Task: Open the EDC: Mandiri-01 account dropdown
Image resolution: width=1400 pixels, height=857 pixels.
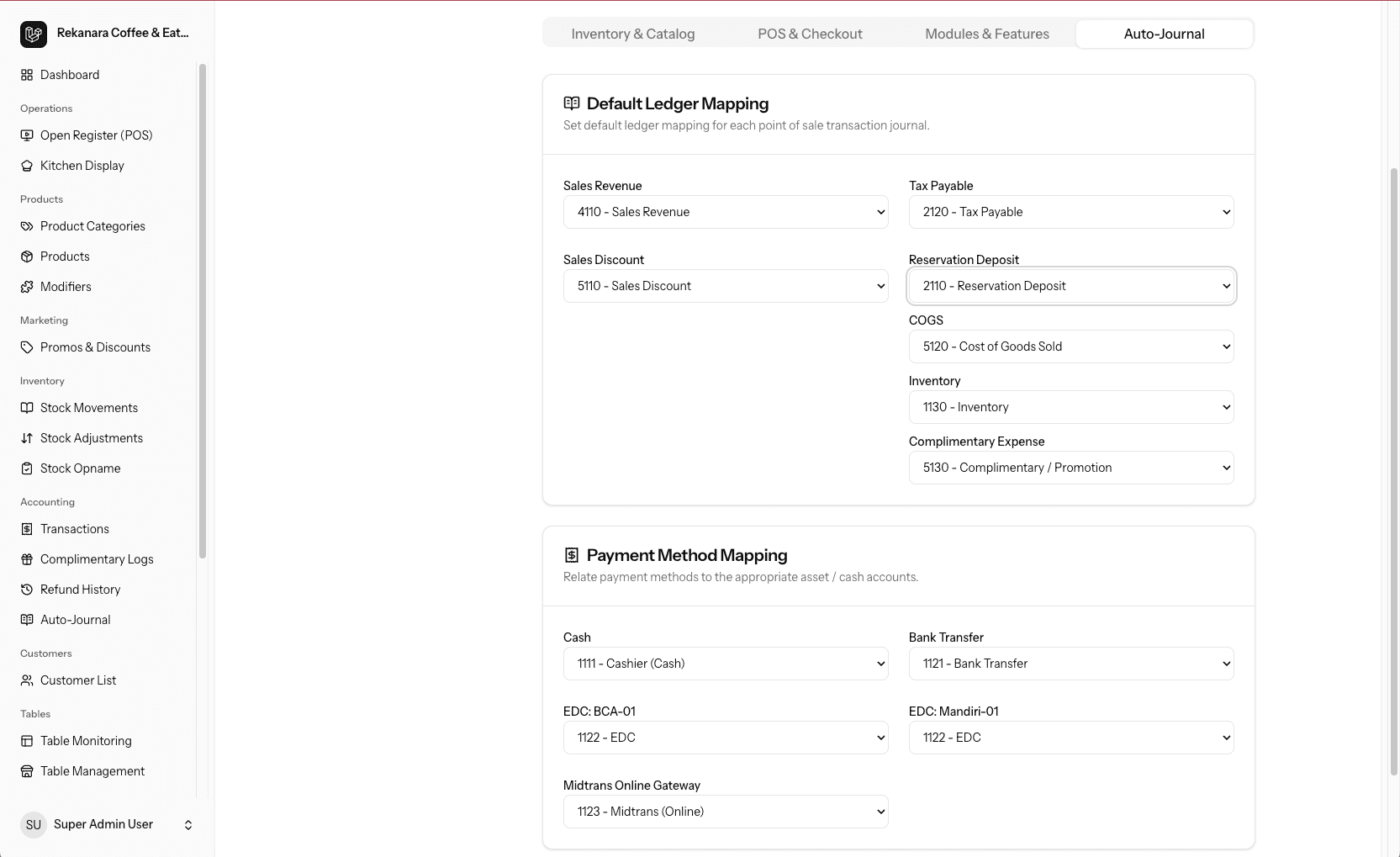Action: tap(1071, 738)
